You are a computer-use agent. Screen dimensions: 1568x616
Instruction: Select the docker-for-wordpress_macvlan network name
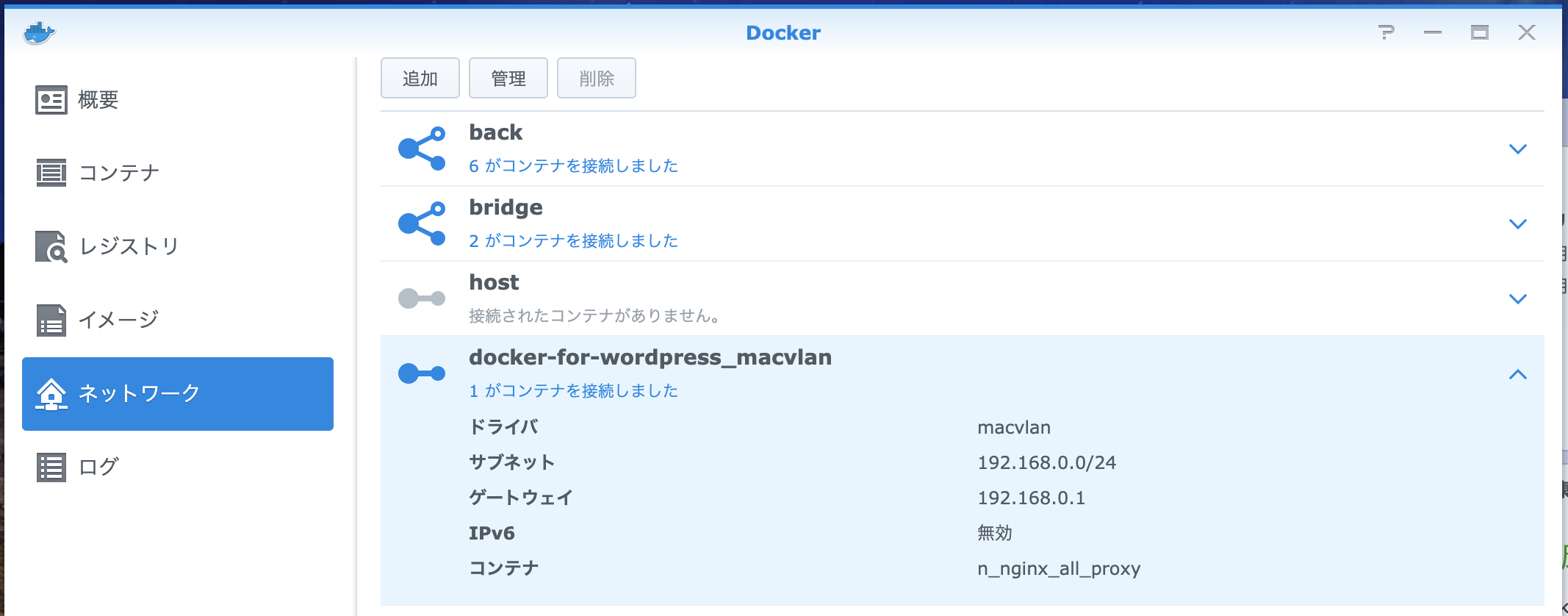click(x=650, y=357)
